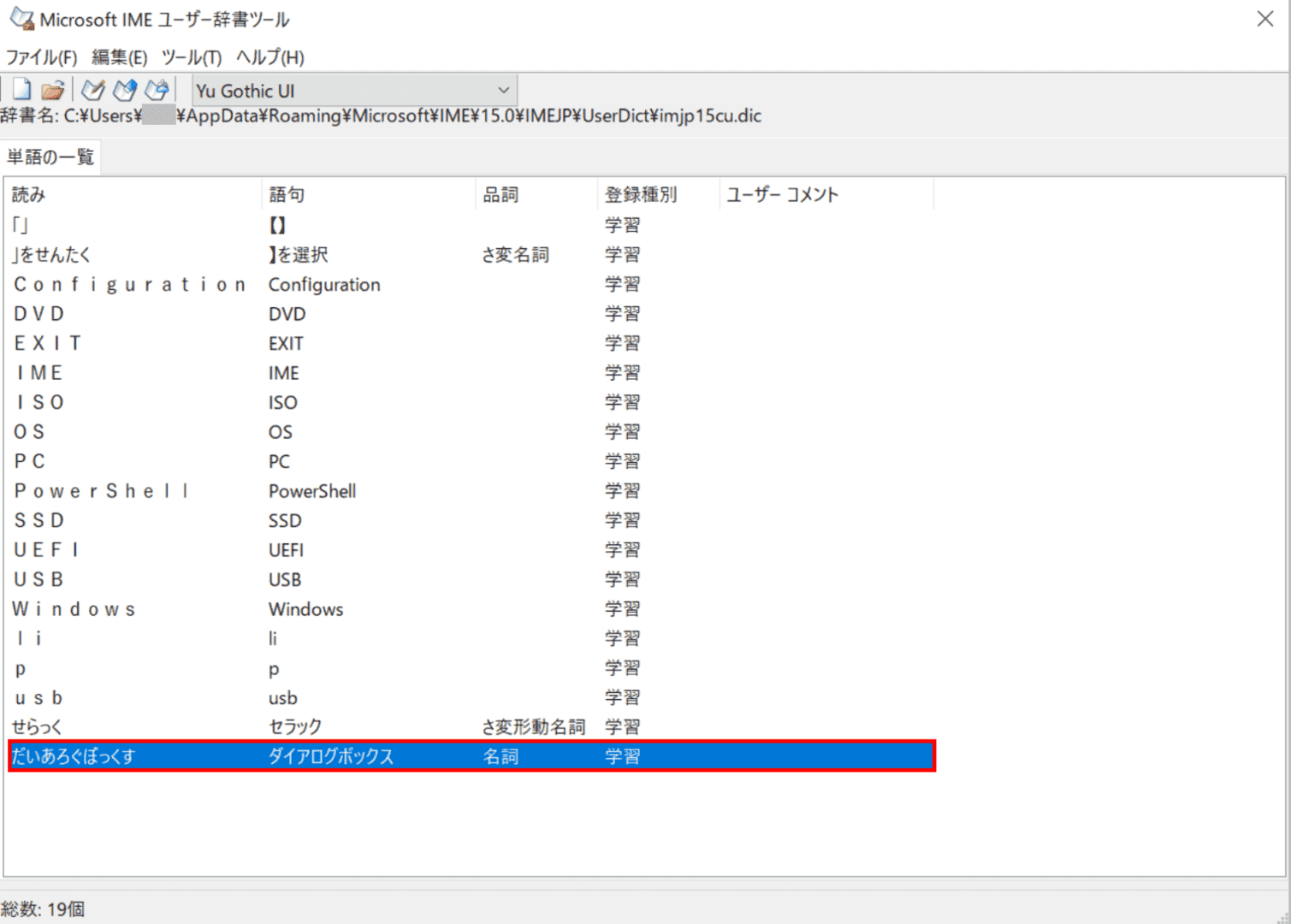
Task: Open the ツール(T) menu
Action: pos(192,57)
